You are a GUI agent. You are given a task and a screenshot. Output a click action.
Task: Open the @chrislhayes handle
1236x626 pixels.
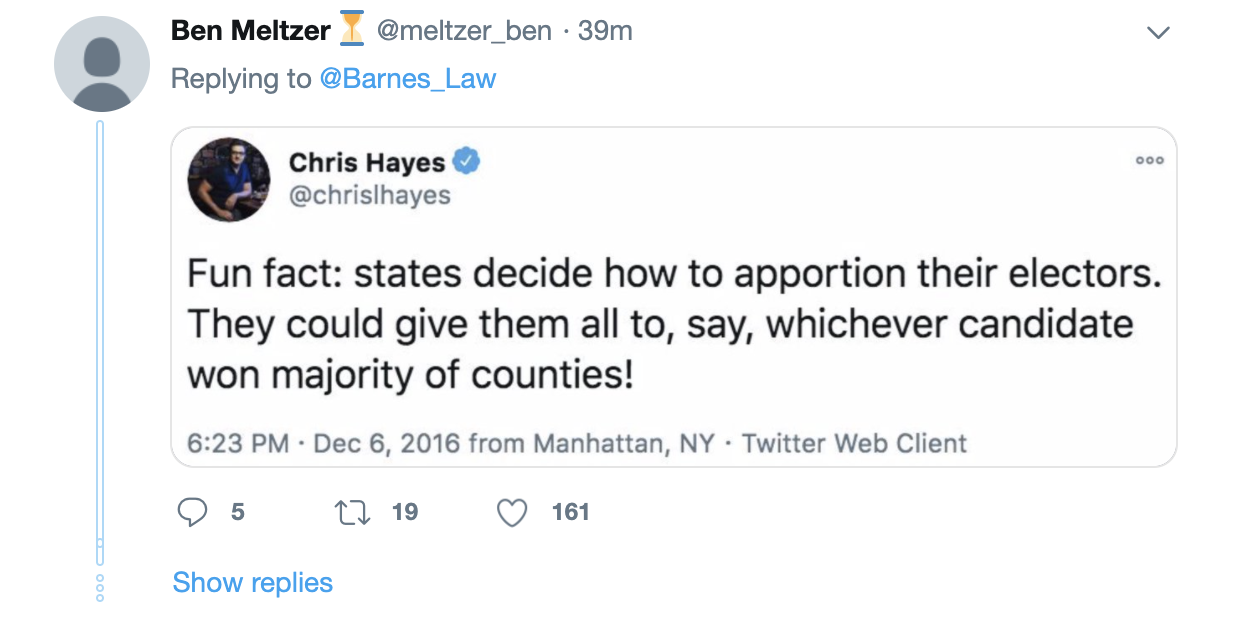coord(370,194)
